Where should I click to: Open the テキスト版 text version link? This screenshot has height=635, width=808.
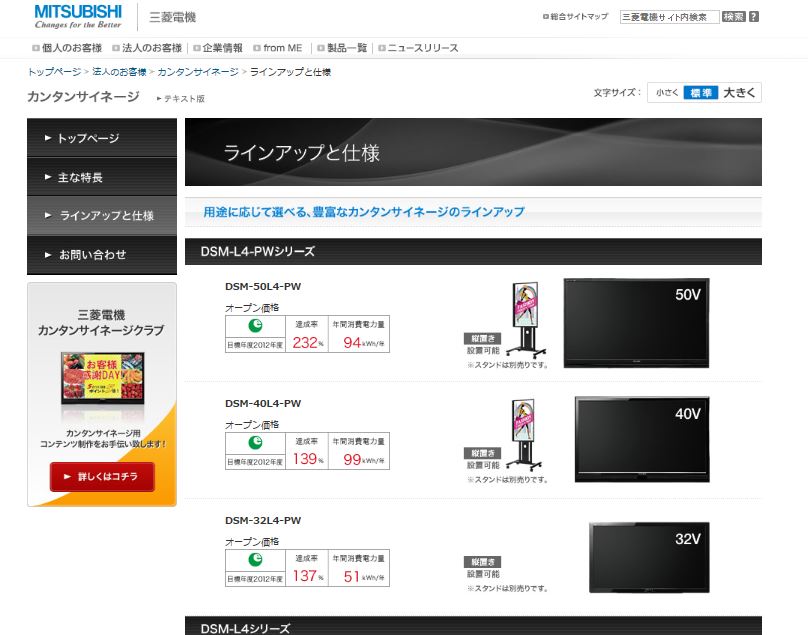(x=181, y=98)
